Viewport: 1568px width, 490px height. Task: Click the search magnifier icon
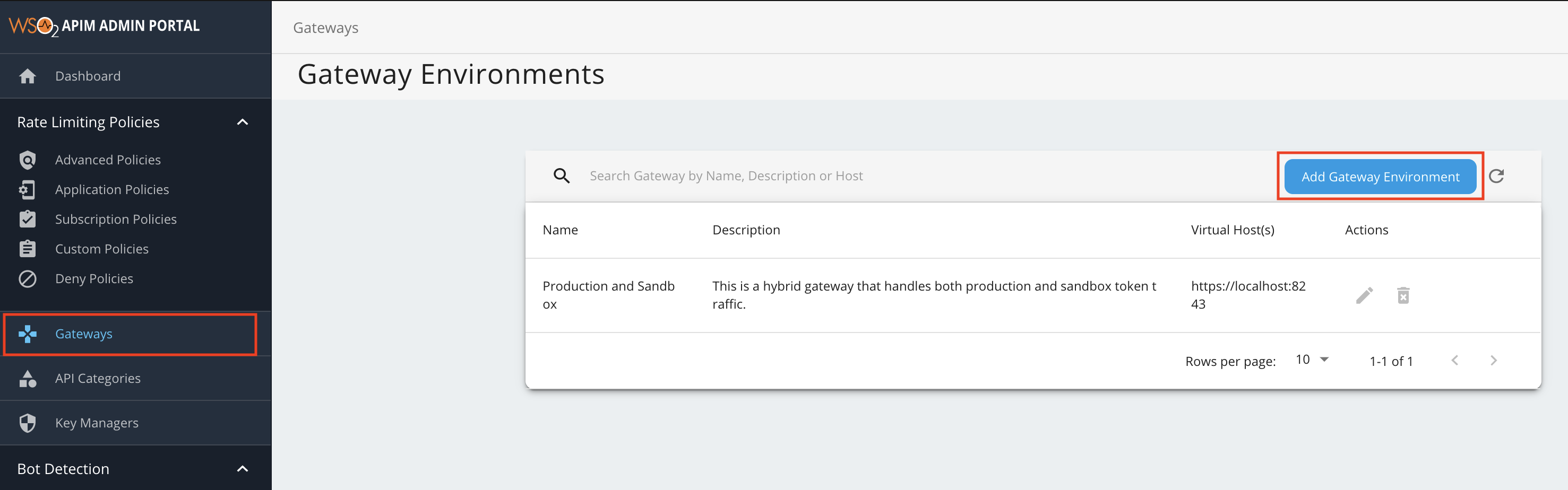pyautogui.click(x=561, y=176)
